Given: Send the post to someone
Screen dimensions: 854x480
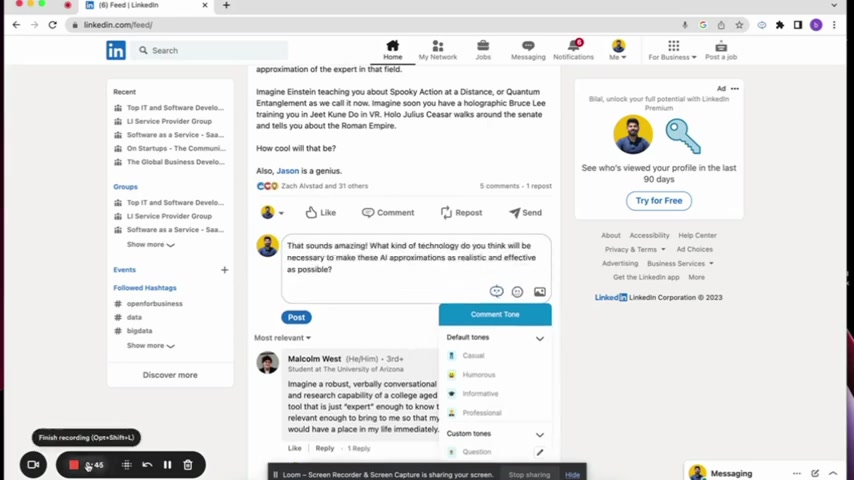Looking at the screenshot, I should 525,212.
